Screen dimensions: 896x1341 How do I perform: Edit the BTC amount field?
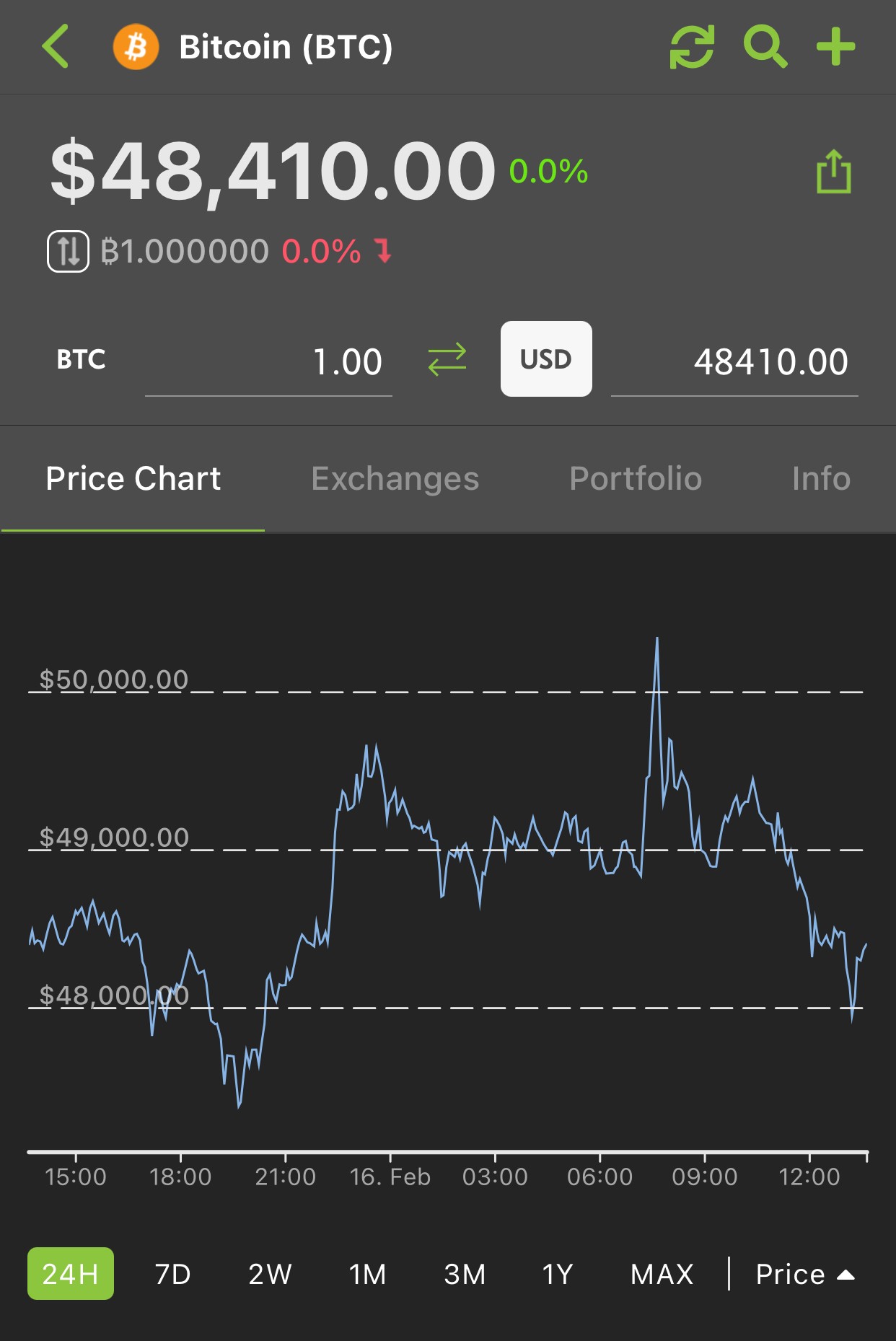click(268, 361)
